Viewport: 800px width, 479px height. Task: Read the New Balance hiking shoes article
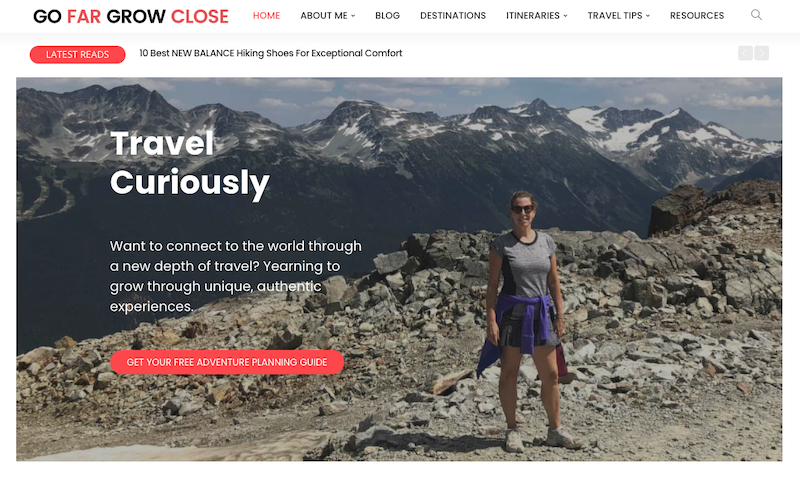271,53
